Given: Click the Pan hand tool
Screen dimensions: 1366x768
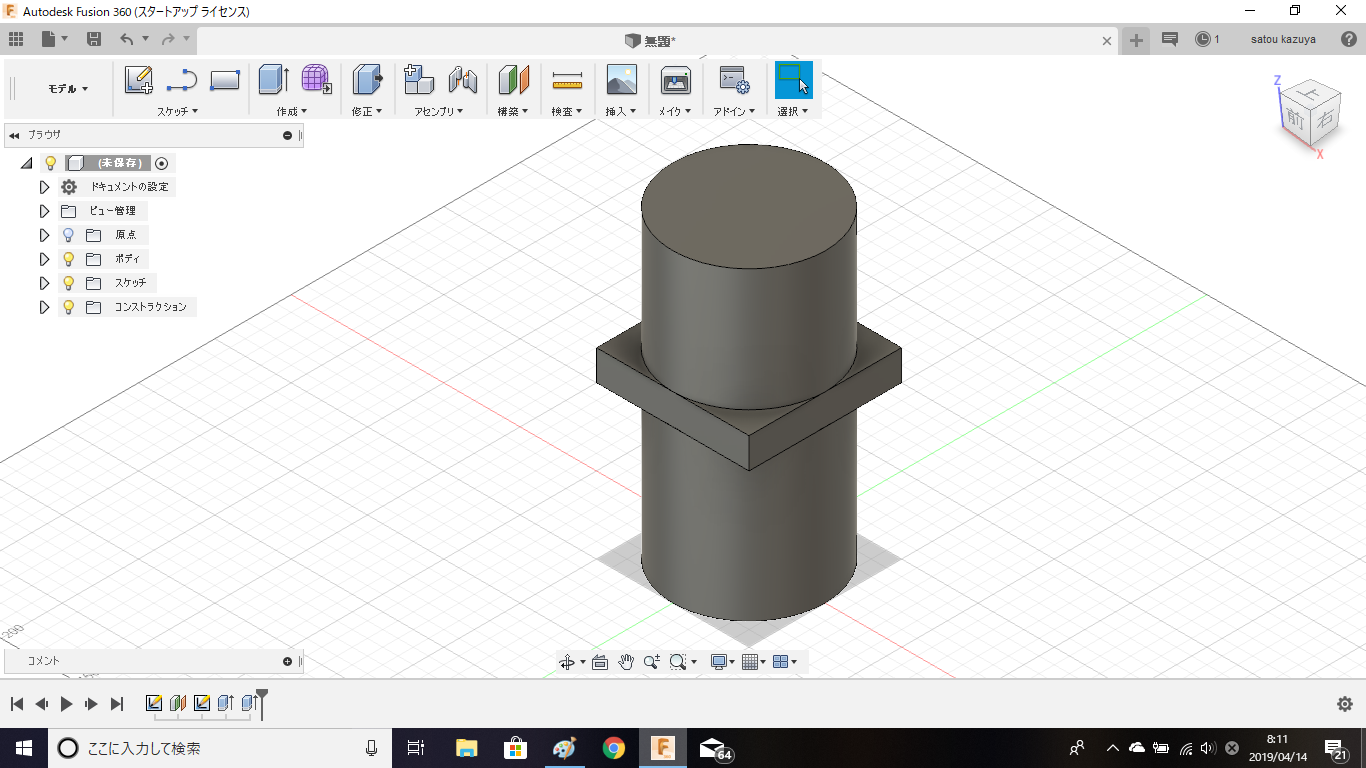Looking at the screenshot, I should [x=626, y=662].
